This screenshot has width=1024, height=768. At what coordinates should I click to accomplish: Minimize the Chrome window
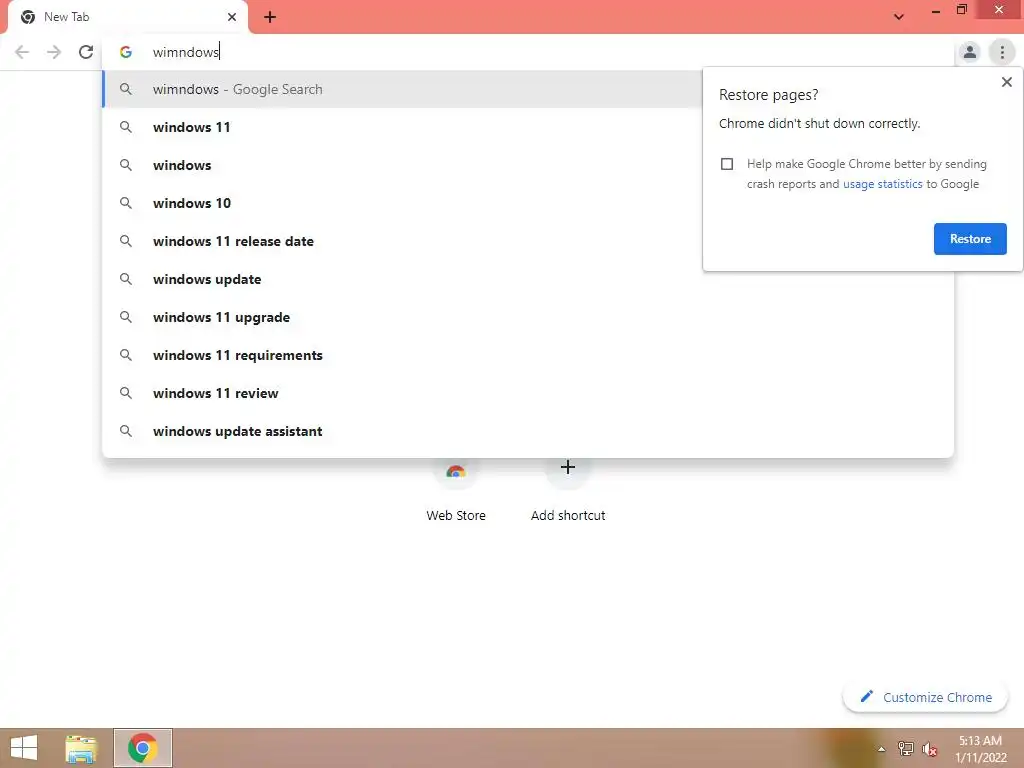936,11
